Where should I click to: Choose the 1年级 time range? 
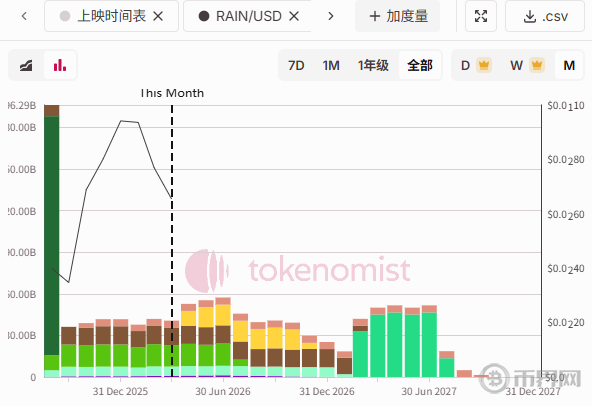(373, 66)
